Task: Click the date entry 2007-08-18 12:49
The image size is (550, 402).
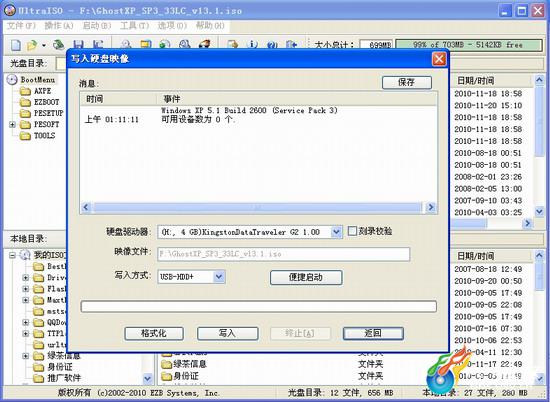Action: [x=488, y=269]
